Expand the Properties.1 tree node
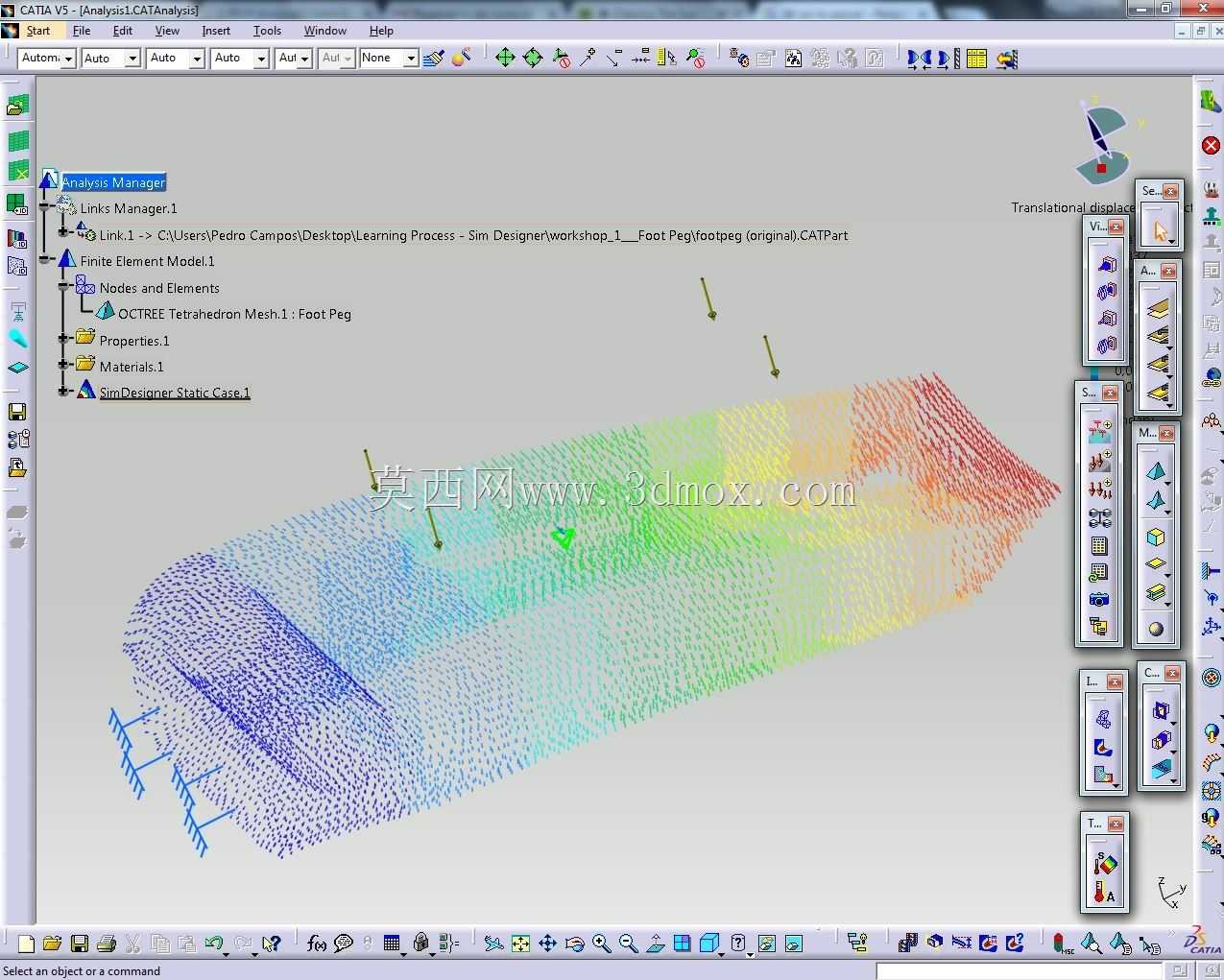The width and height of the screenshot is (1224, 980). pyautogui.click(x=63, y=339)
